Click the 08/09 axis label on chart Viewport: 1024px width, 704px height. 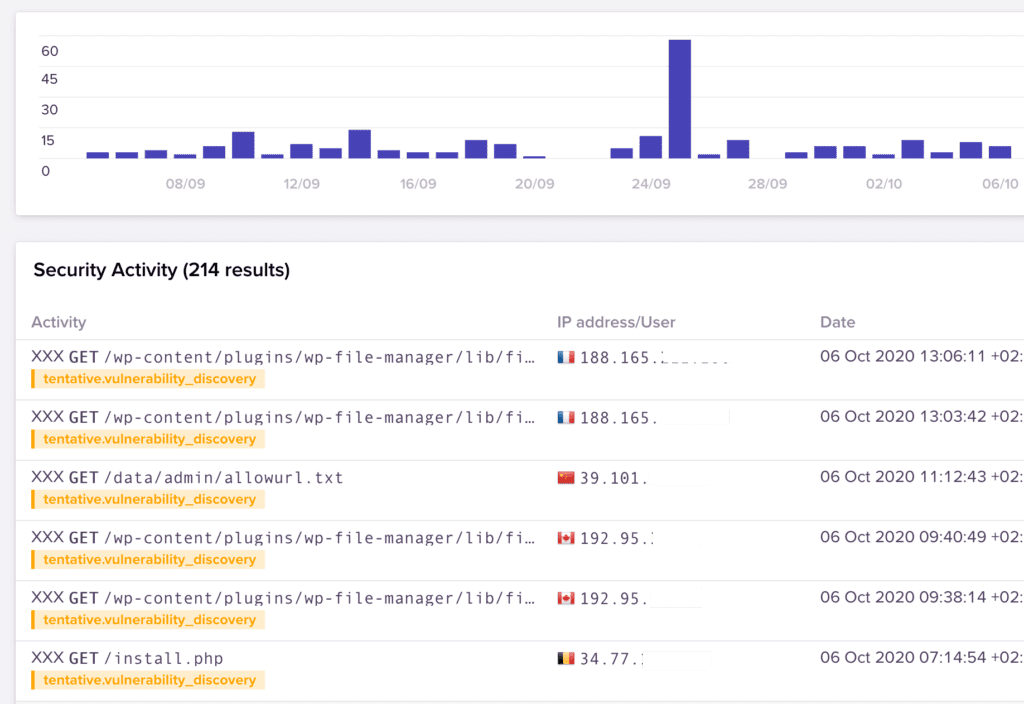185,184
